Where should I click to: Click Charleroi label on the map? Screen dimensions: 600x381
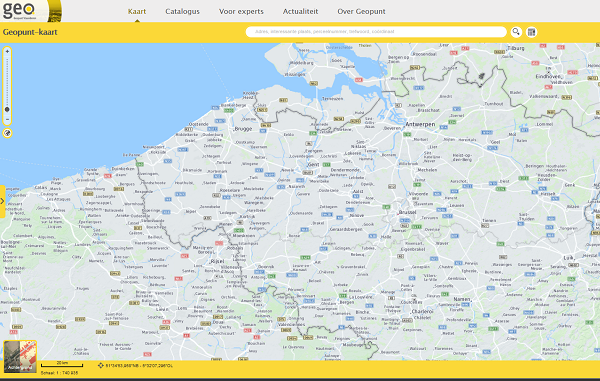[422, 311]
